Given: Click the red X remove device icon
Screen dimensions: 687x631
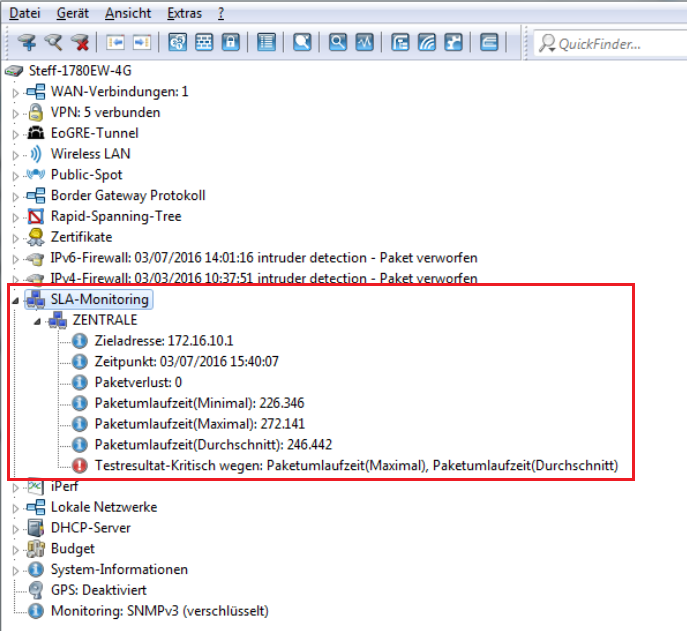Looking at the screenshot, I should click(80, 43).
